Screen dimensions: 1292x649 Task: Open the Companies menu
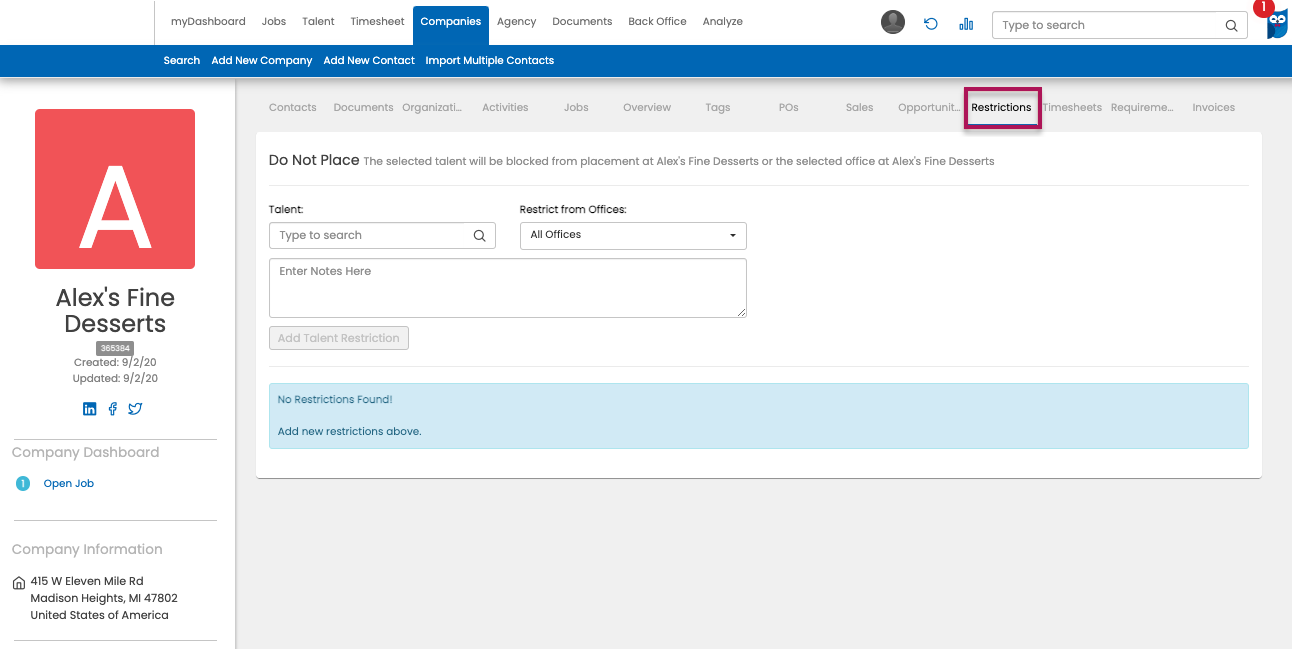(451, 23)
